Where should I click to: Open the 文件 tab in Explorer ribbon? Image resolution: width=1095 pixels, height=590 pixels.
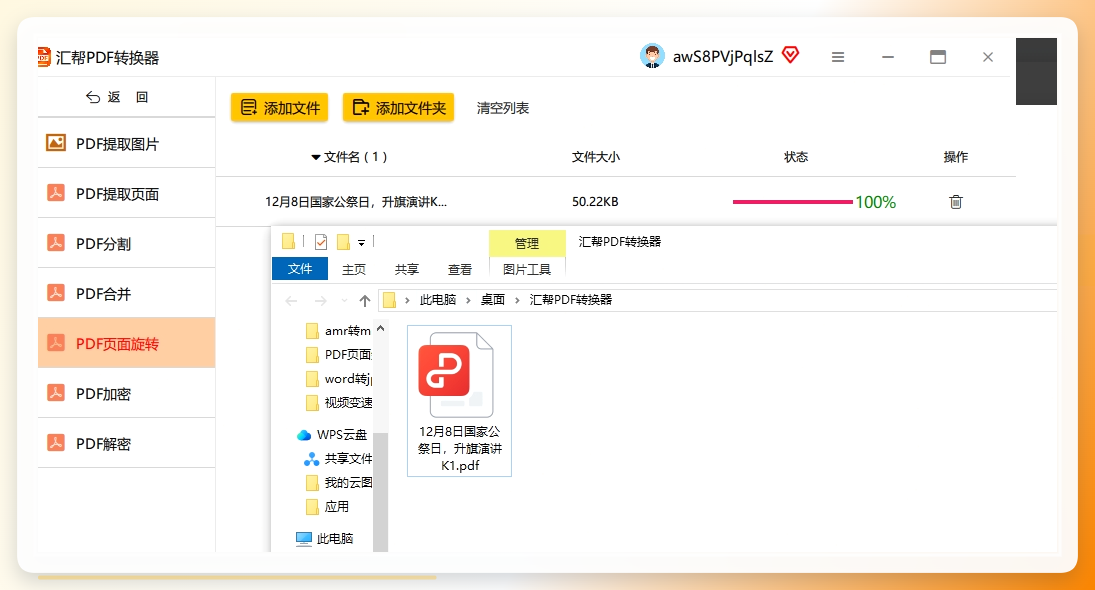tap(300, 269)
